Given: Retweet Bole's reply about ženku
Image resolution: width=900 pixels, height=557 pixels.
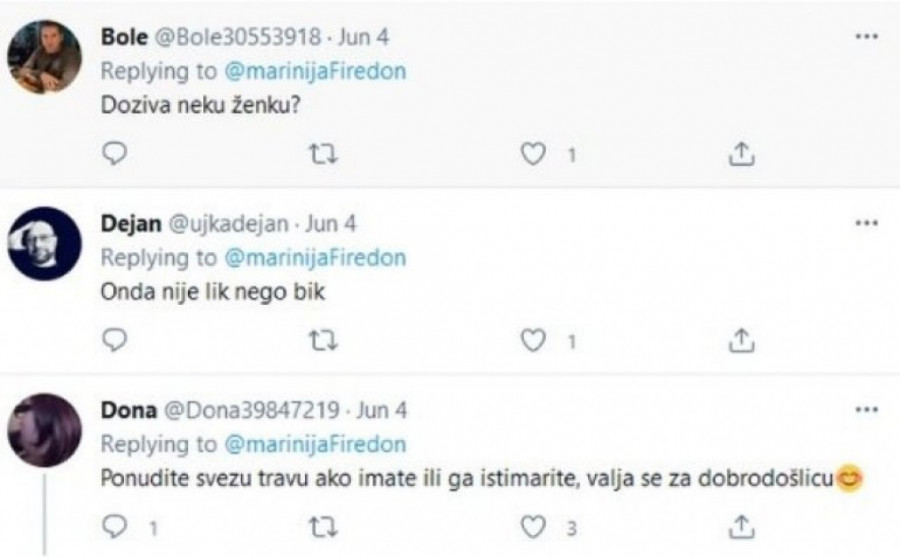Looking at the screenshot, I should click(x=324, y=154).
